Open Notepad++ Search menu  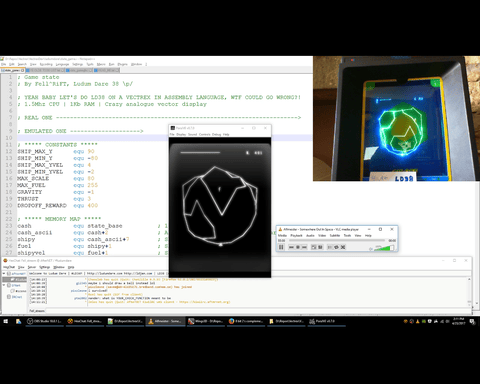point(22,64)
